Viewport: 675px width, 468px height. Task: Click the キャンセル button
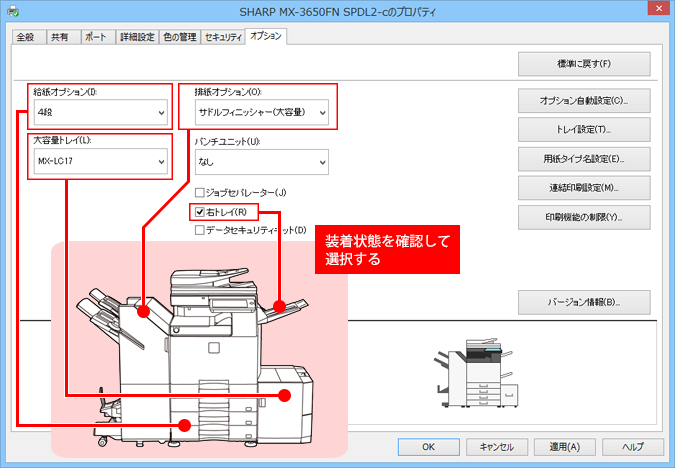tap(497, 447)
